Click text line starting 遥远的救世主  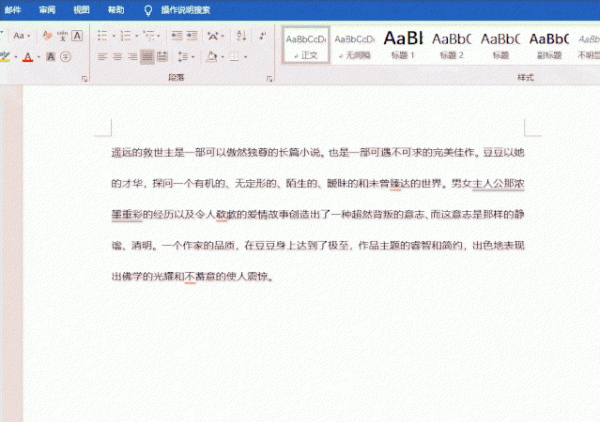[318, 153]
